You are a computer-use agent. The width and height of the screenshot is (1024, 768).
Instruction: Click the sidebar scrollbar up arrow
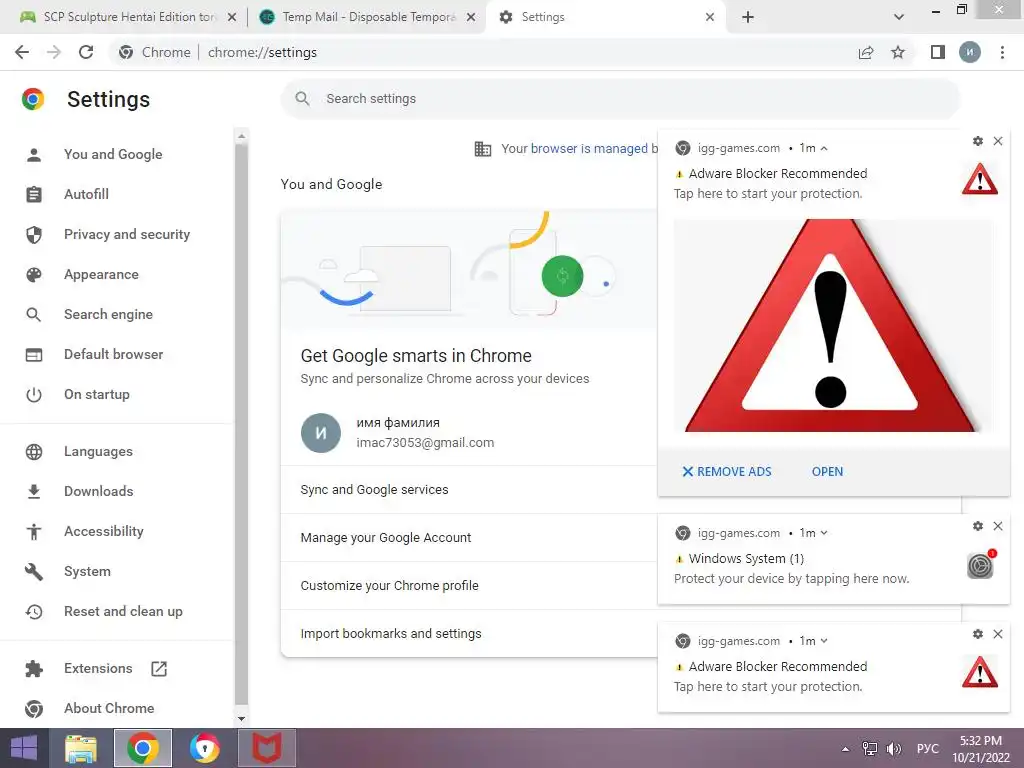click(x=241, y=136)
